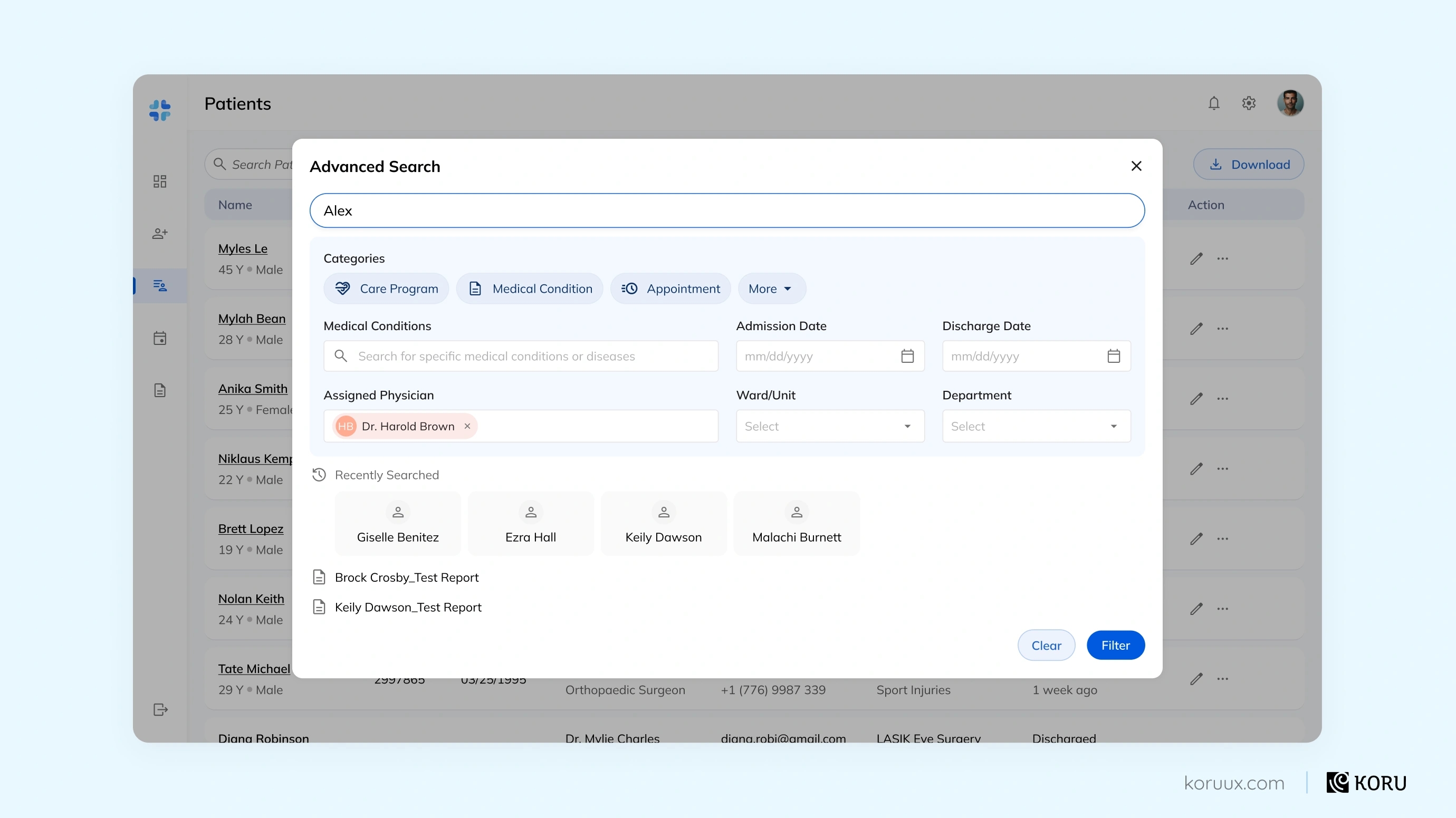The height and width of the screenshot is (818, 1456).
Task: Remove Dr. Harold Brown chip
Action: click(467, 426)
